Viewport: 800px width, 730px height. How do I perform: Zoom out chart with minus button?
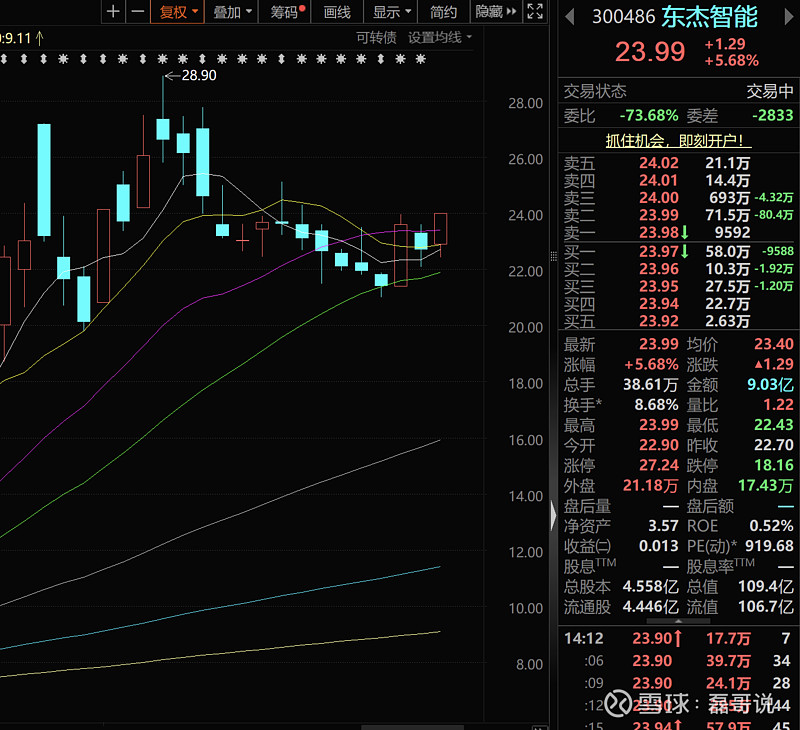(x=138, y=11)
